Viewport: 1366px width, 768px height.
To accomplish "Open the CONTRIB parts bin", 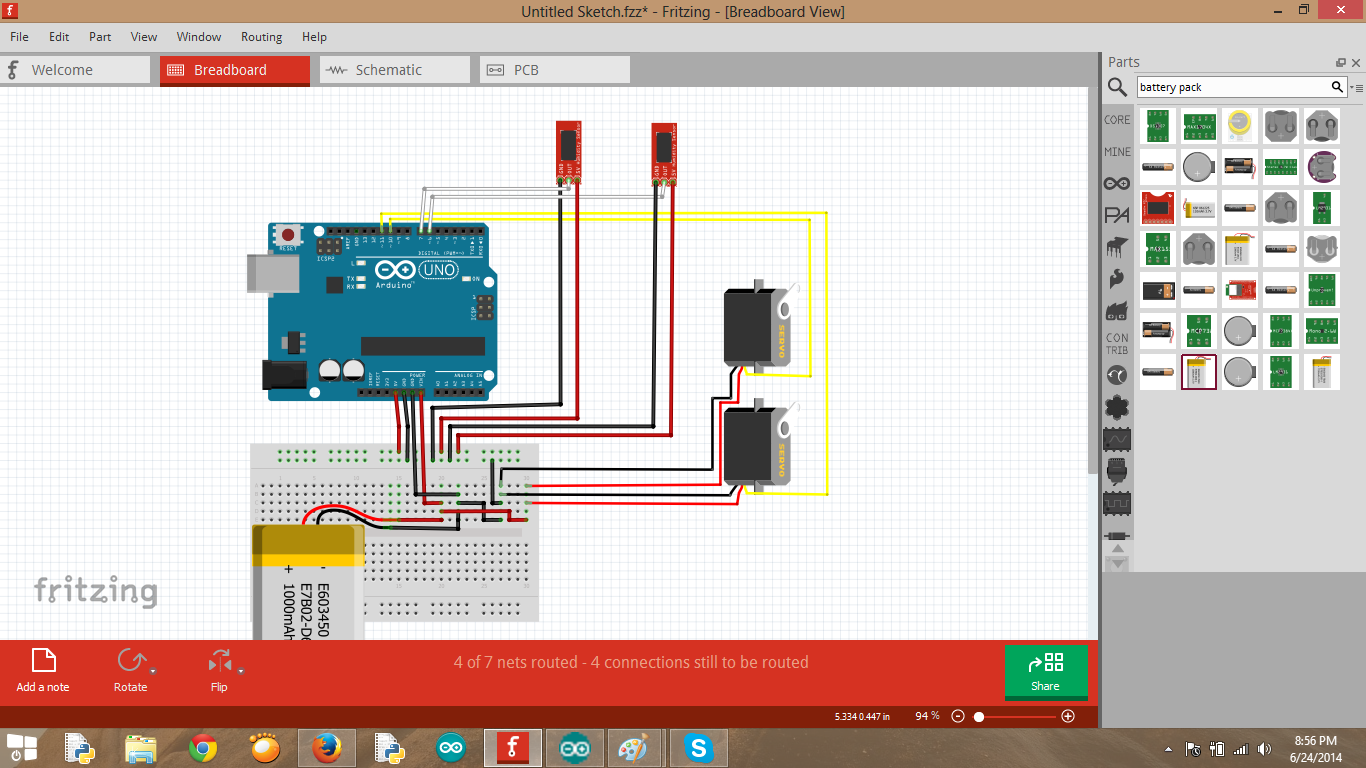I will point(1117,343).
